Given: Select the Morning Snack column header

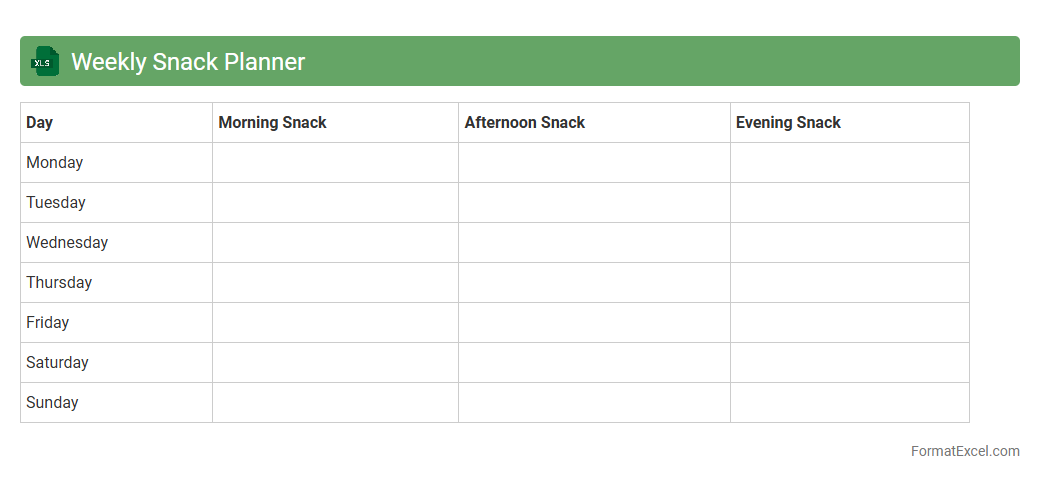Looking at the screenshot, I should point(272,123).
